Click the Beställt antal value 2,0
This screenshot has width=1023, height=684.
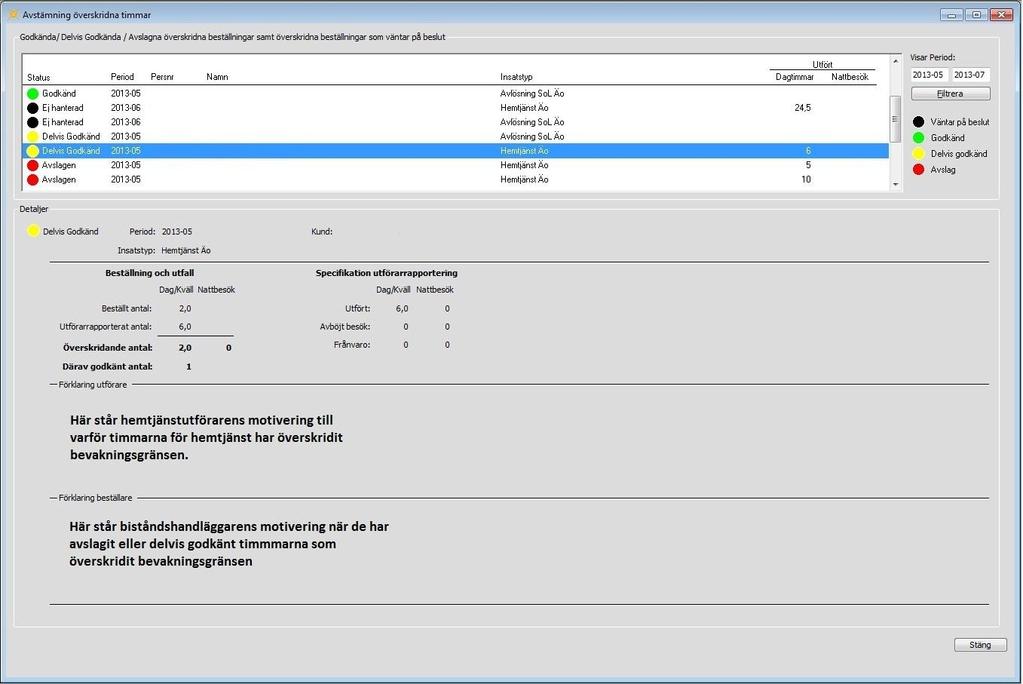185,309
